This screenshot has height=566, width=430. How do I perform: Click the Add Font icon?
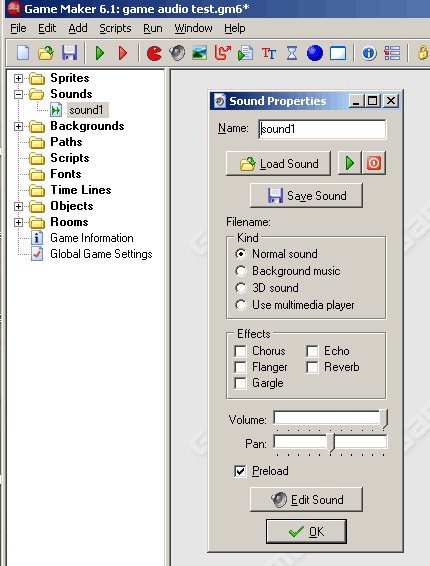click(x=269, y=53)
